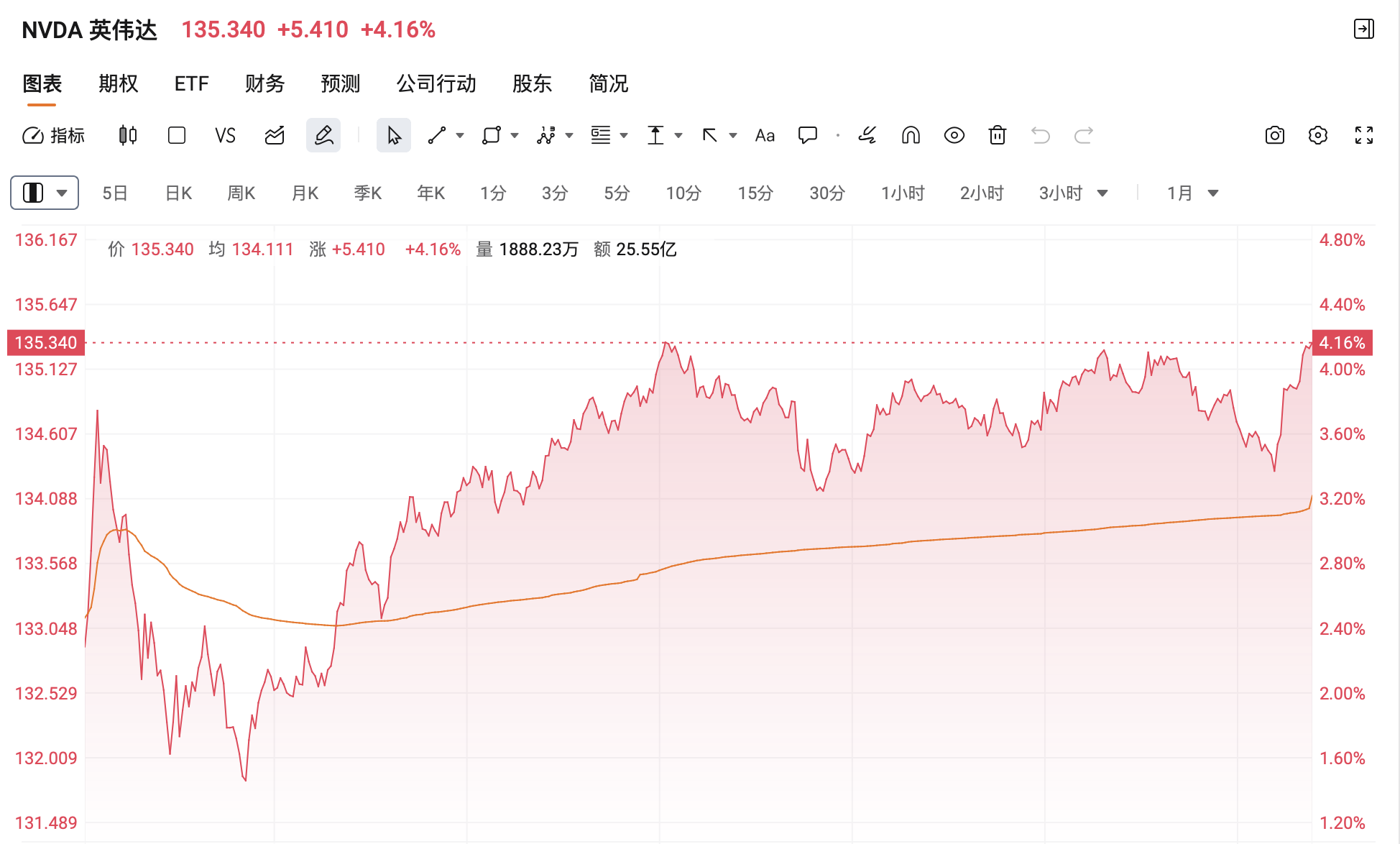Select the measure range tool
Screen dimensions: 1400x844
[655, 135]
